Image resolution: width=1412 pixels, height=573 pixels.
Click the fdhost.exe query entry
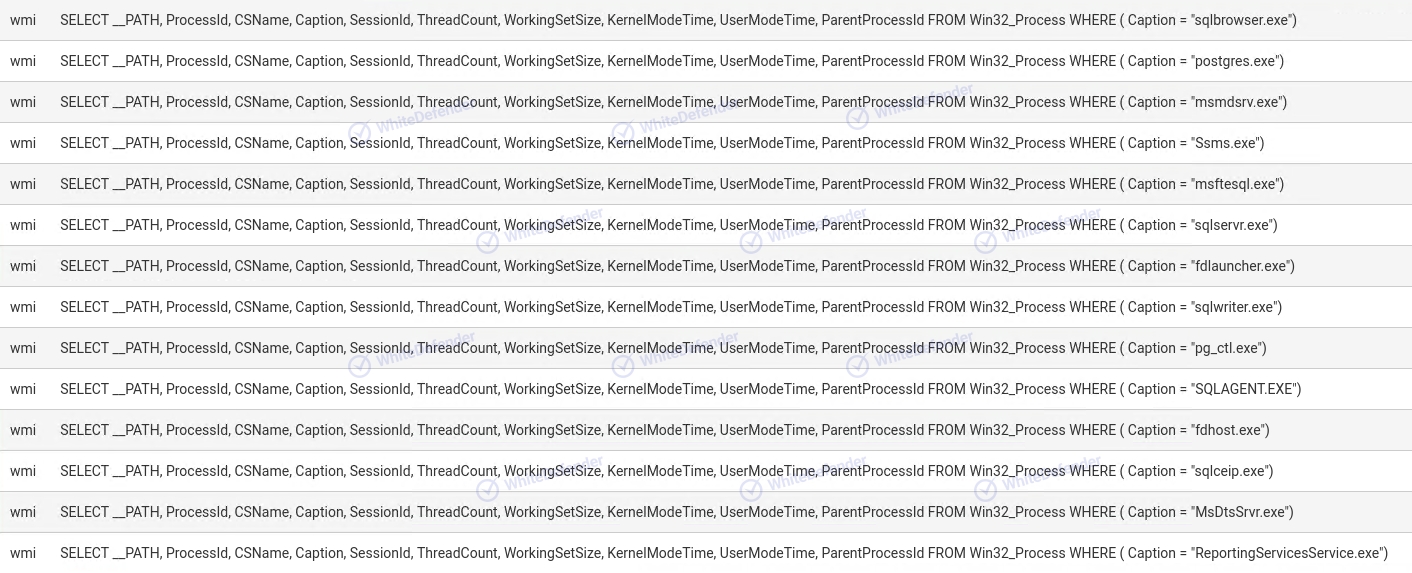click(x=706, y=430)
